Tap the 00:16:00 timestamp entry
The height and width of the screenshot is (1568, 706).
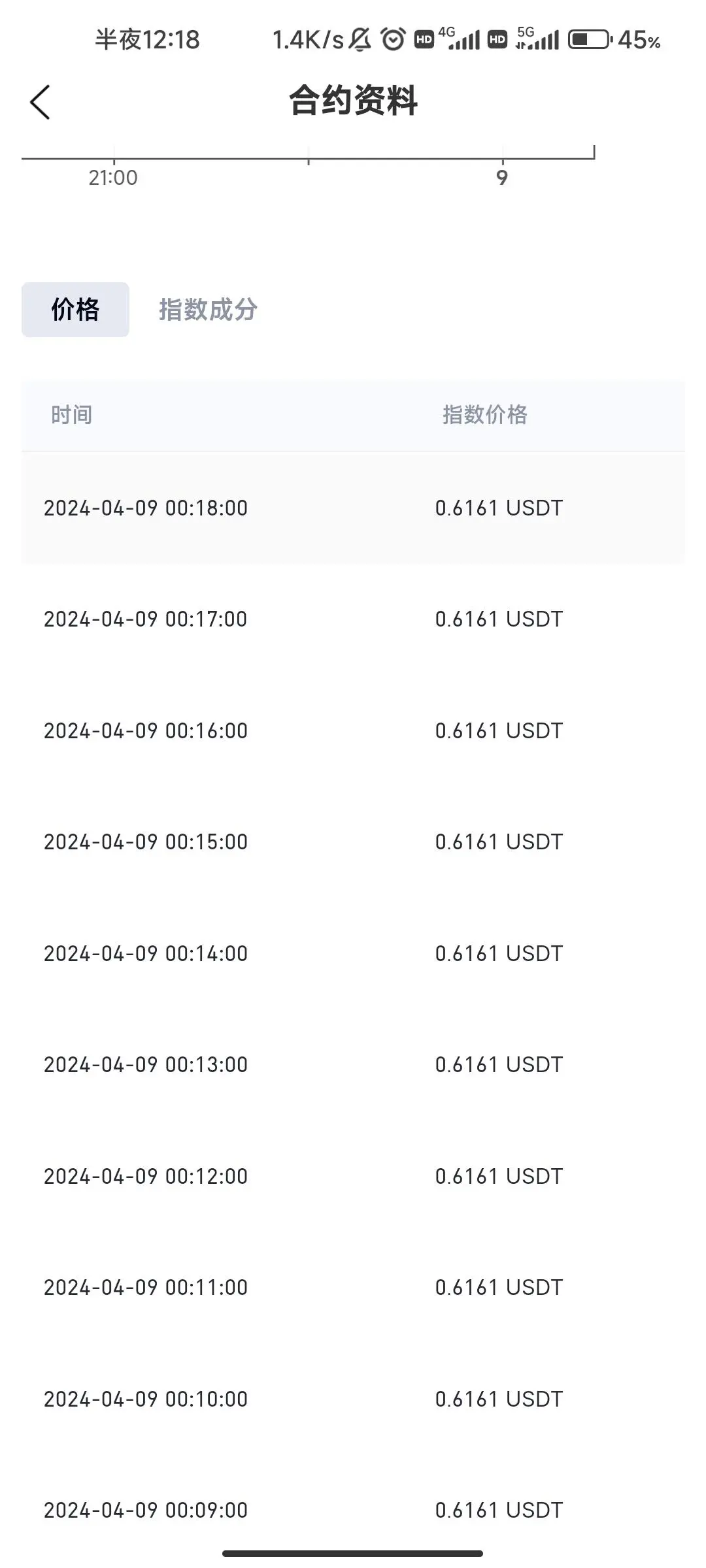click(x=146, y=730)
